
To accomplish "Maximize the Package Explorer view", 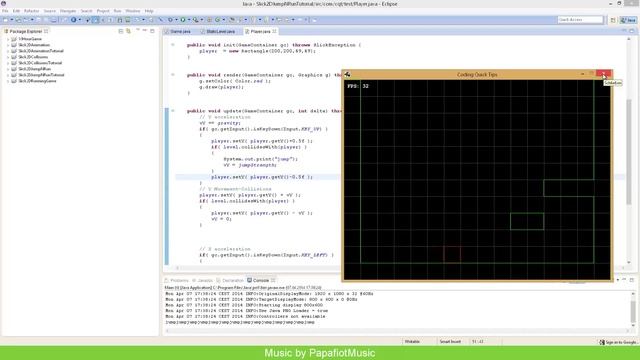I will coord(152,31).
